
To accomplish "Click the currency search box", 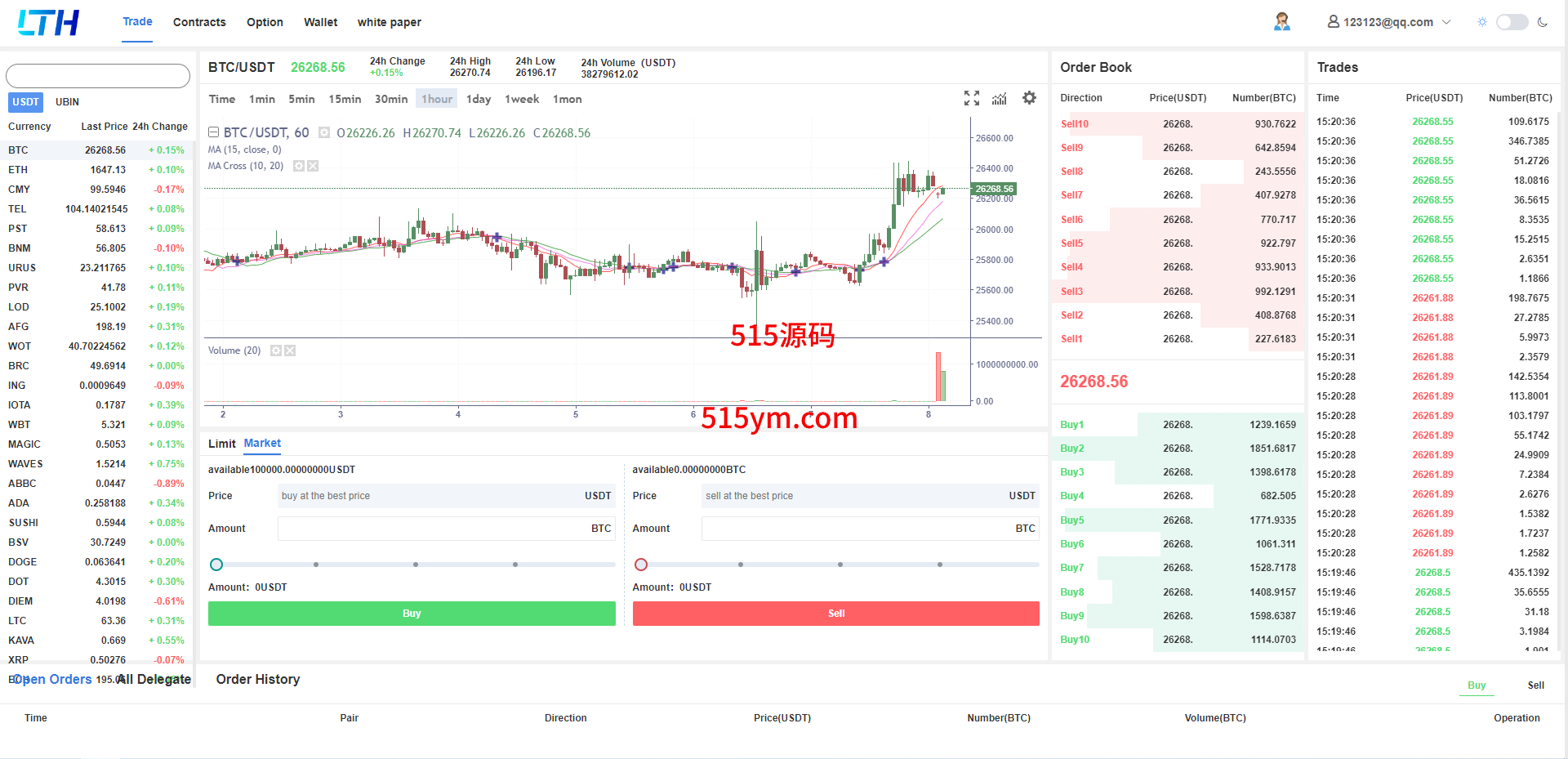I will click(x=98, y=76).
